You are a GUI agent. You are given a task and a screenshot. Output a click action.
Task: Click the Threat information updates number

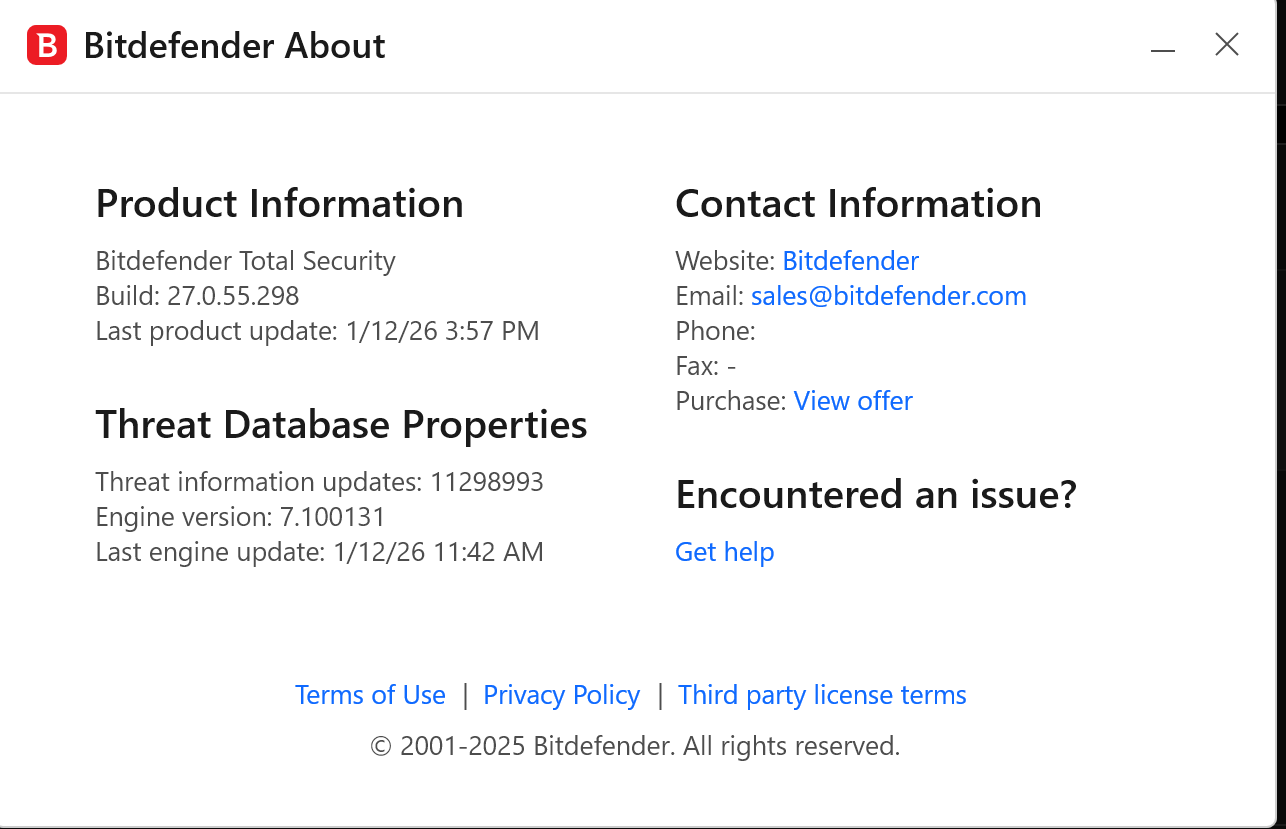coord(487,482)
